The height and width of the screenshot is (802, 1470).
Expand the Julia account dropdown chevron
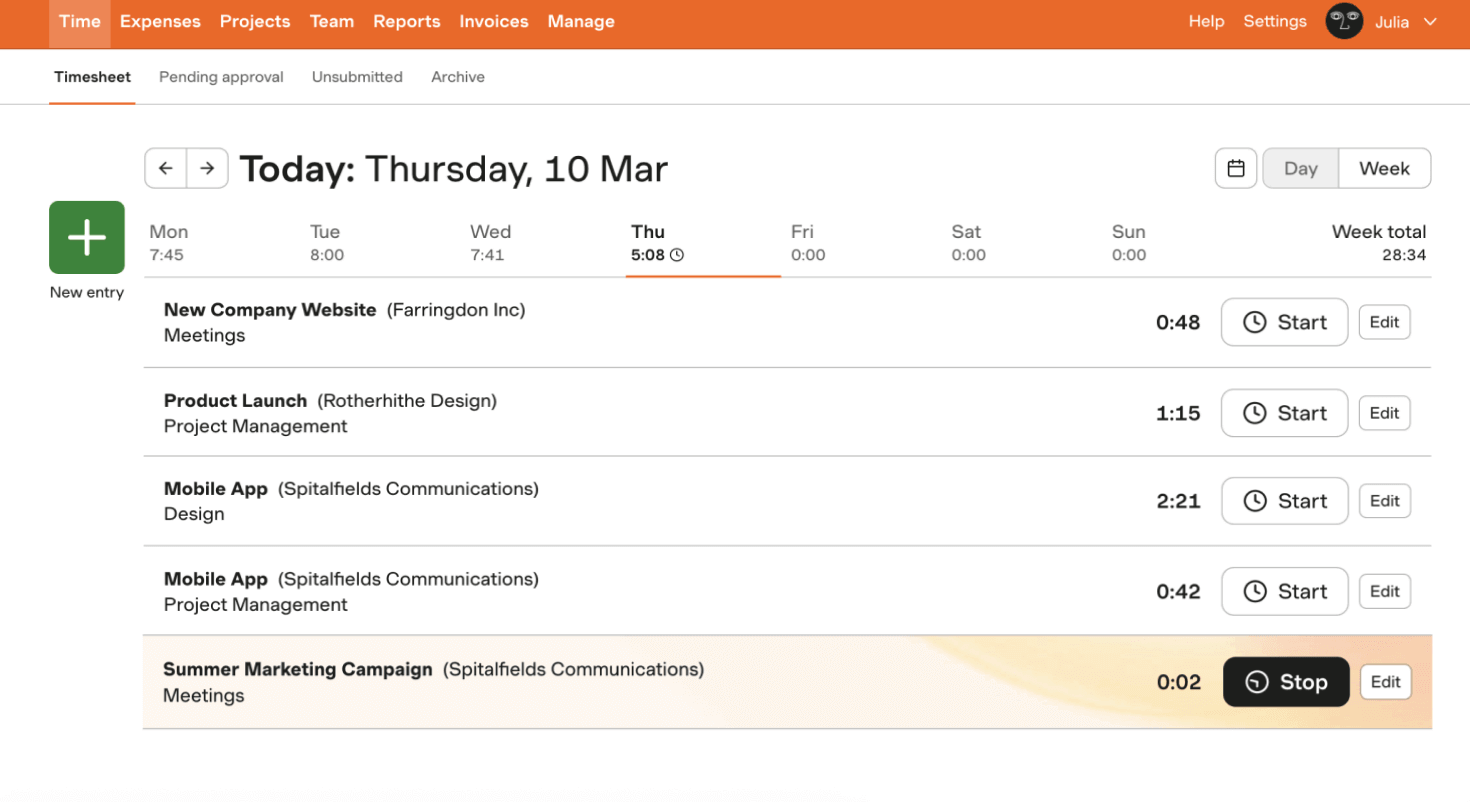(x=1430, y=21)
